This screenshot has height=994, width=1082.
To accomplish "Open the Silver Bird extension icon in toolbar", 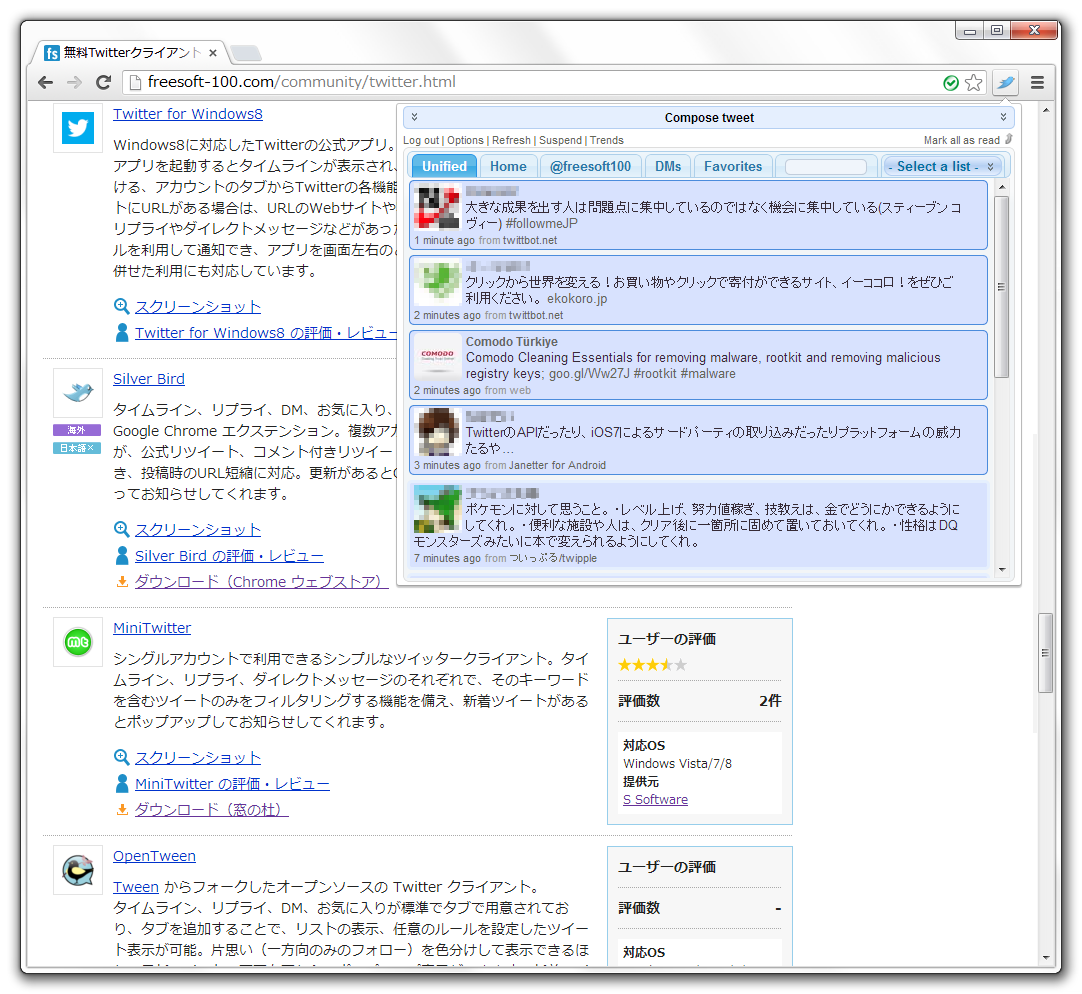I will point(1005,83).
